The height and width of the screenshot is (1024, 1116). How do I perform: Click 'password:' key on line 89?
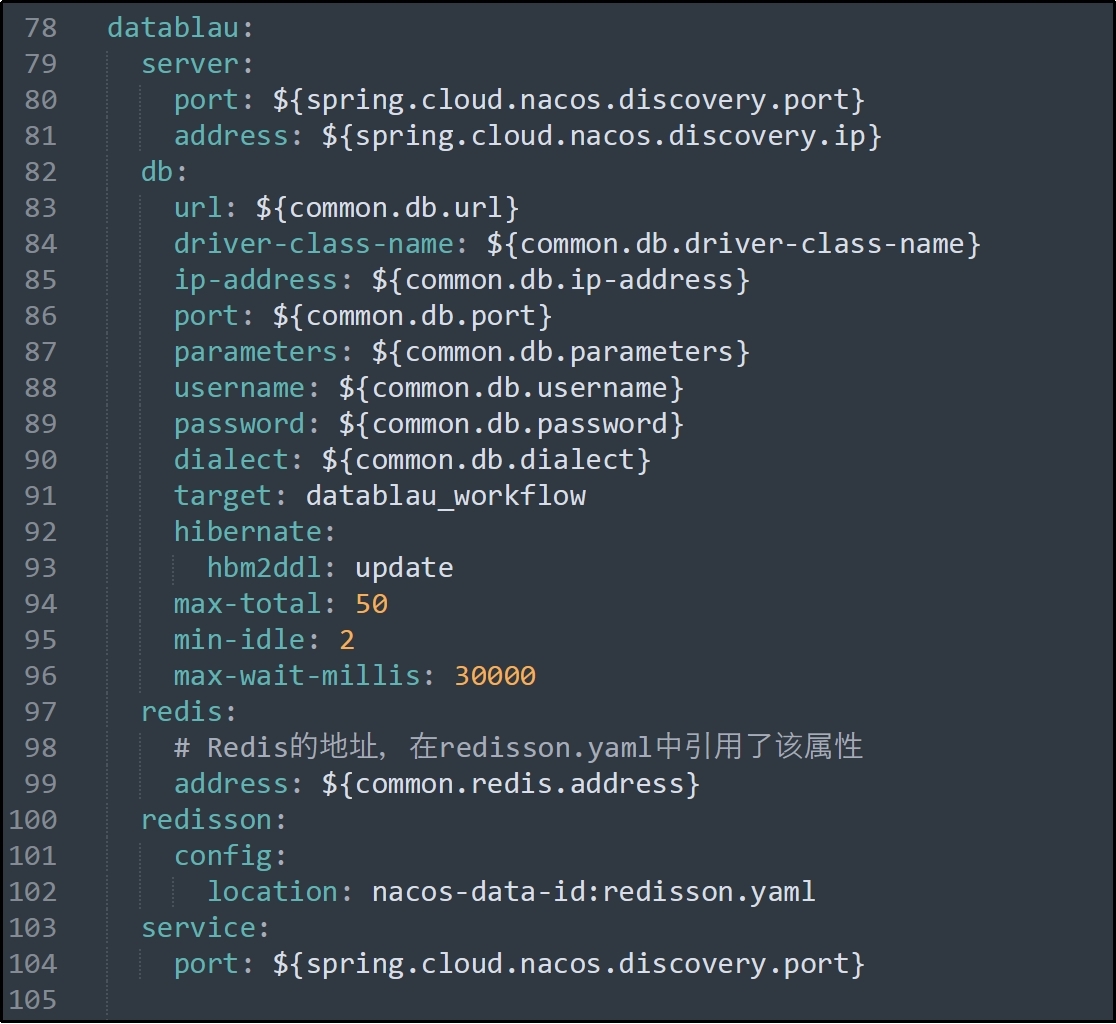click(246, 425)
